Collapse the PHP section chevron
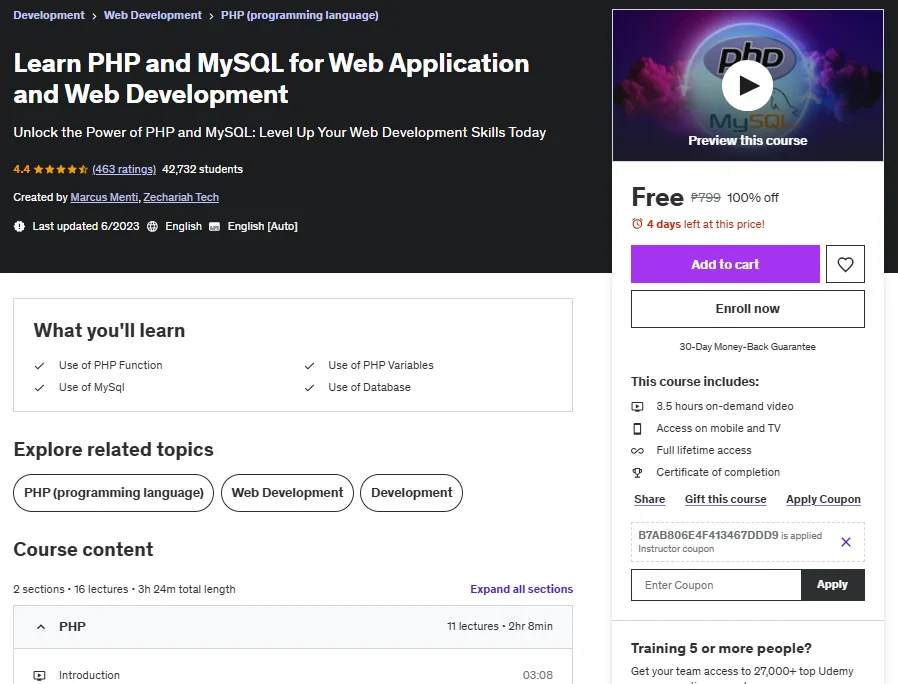 tap(41, 627)
